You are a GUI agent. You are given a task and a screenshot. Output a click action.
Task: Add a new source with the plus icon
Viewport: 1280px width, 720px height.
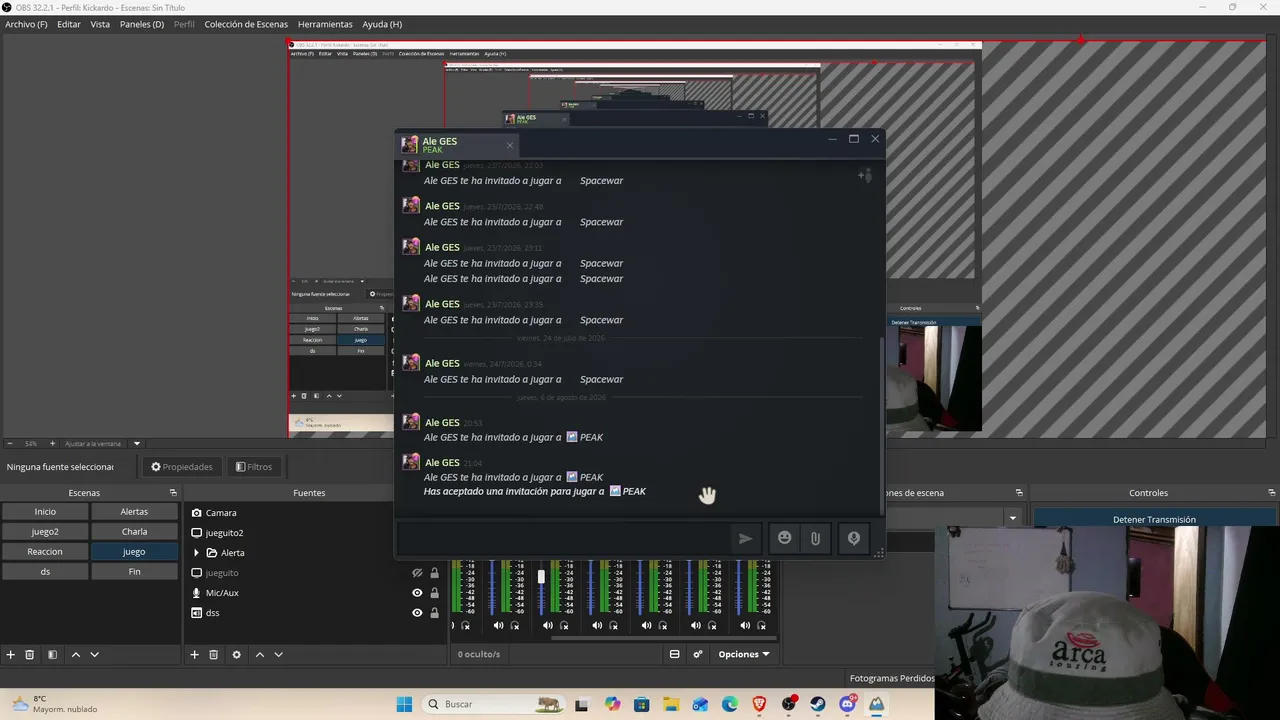194,654
